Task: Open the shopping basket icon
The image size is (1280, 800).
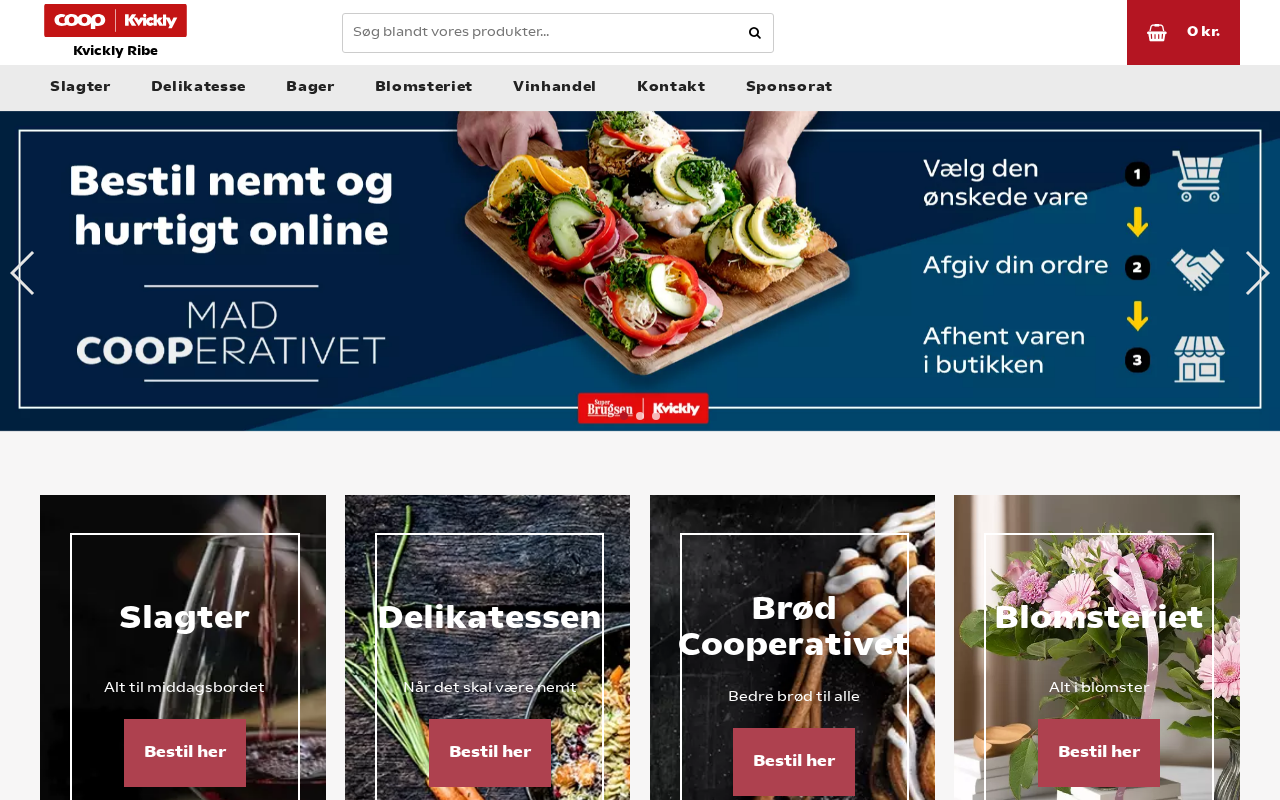Action: (x=1157, y=32)
